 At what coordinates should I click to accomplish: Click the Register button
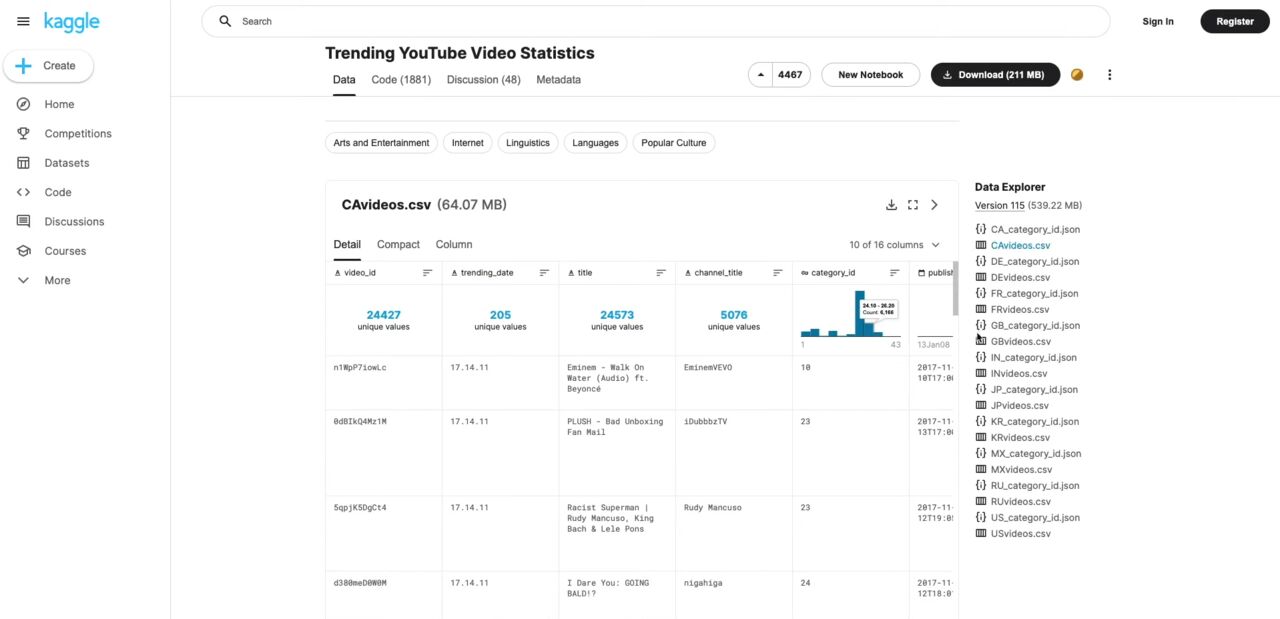(x=1235, y=21)
